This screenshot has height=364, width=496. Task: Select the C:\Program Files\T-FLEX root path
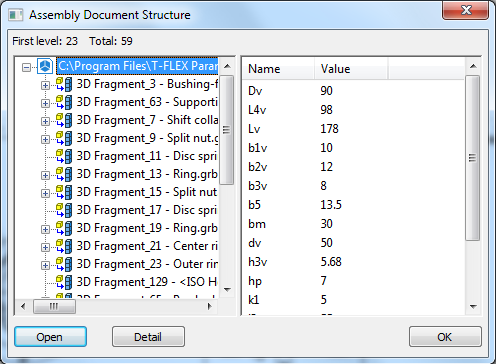pyautogui.click(x=138, y=66)
